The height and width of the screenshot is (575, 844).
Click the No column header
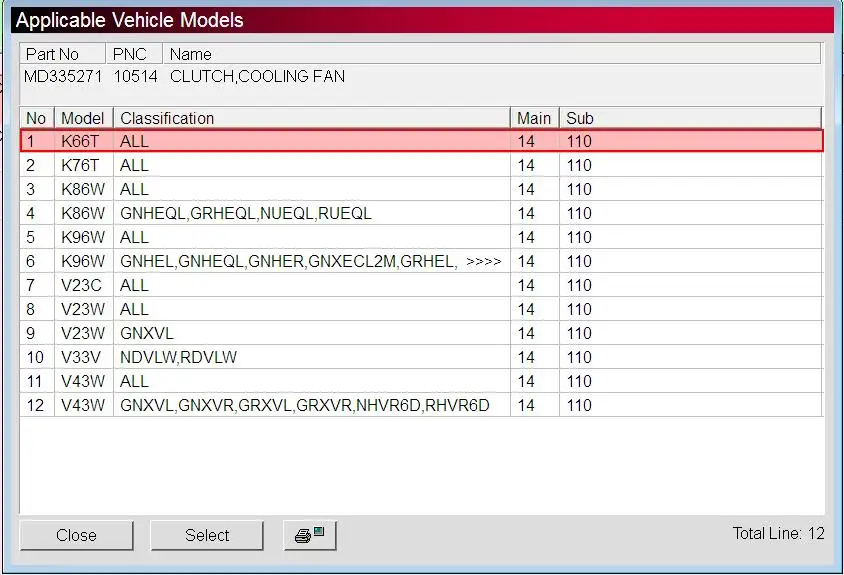pyautogui.click(x=37, y=118)
